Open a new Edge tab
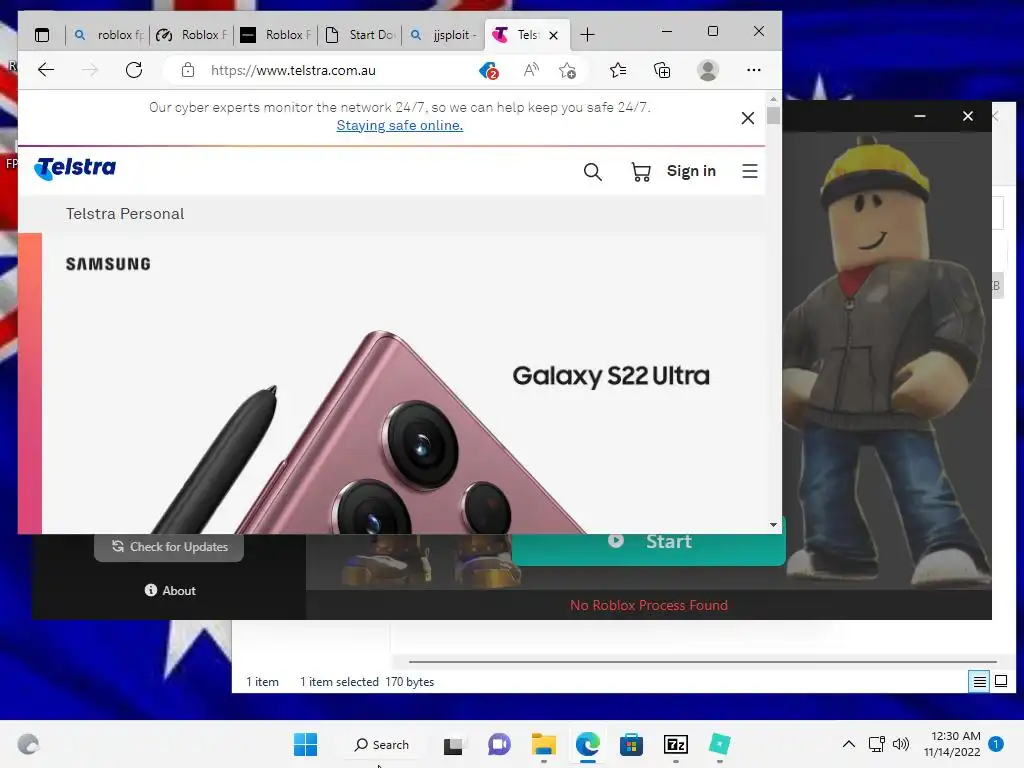Image resolution: width=1024 pixels, height=768 pixels. point(587,35)
